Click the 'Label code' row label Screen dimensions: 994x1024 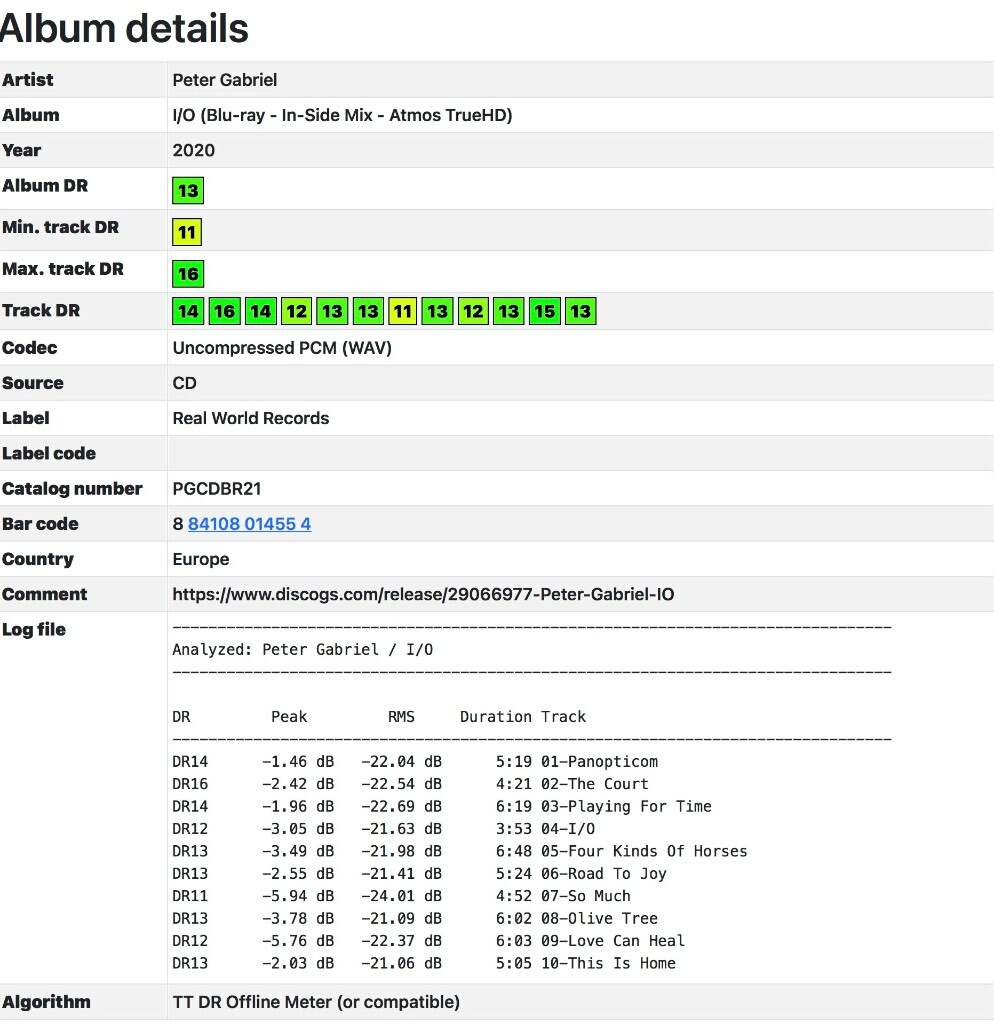tap(49, 453)
